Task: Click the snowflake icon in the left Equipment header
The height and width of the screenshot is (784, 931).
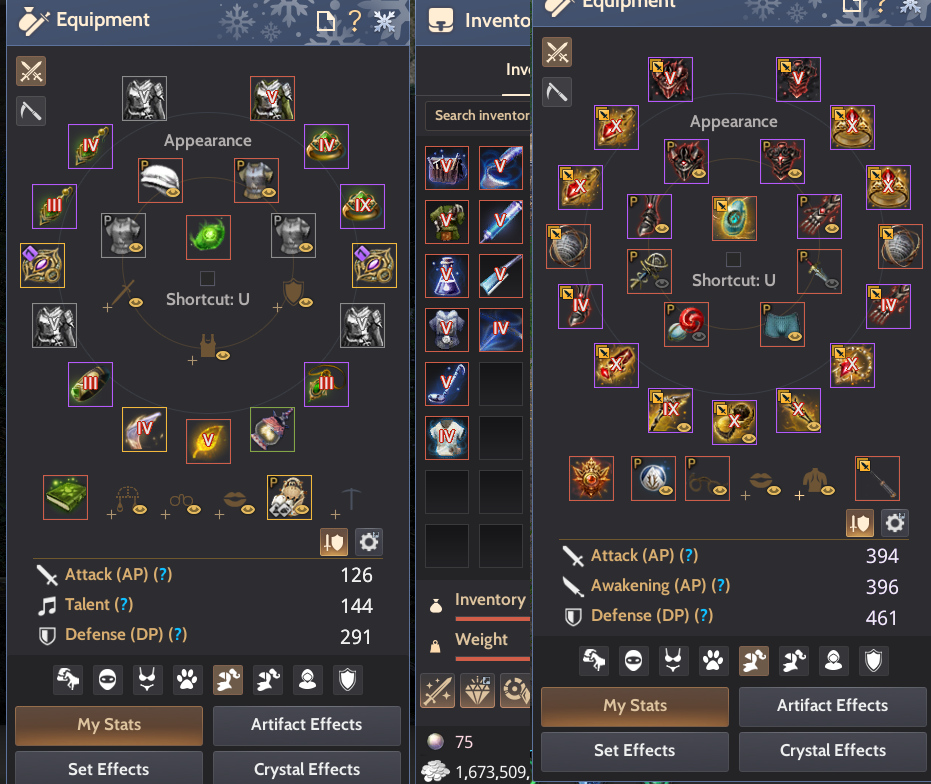Action: point(384,21)
